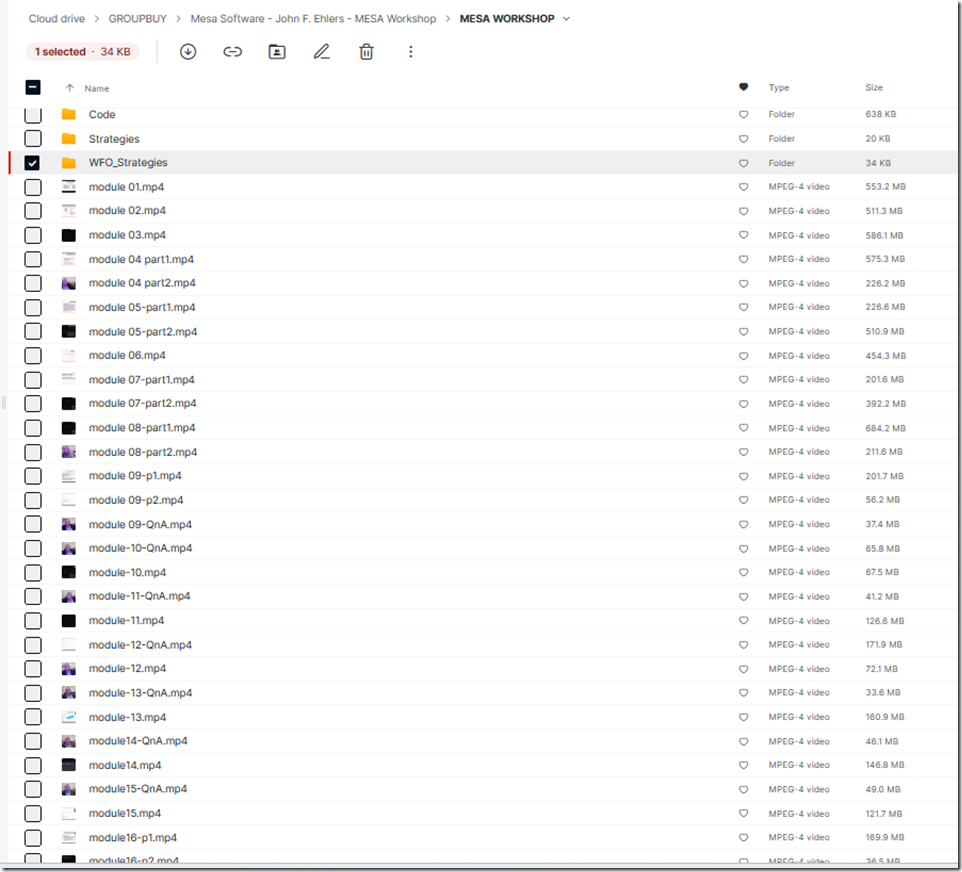Tick the checkbox for module 03.mp4
The height and width of the screenshot is (872, 962).
[33, 235]
